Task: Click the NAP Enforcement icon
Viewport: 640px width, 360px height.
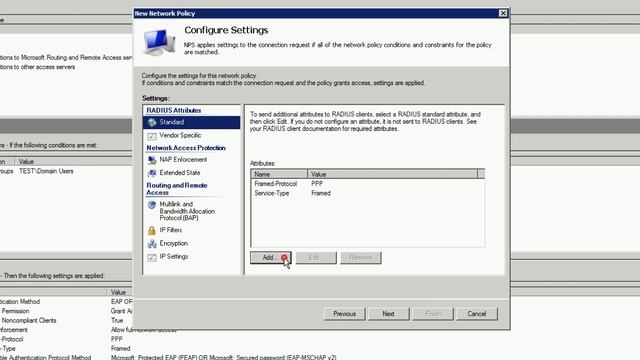Action: pyautogui.click(x=152, y=160)
